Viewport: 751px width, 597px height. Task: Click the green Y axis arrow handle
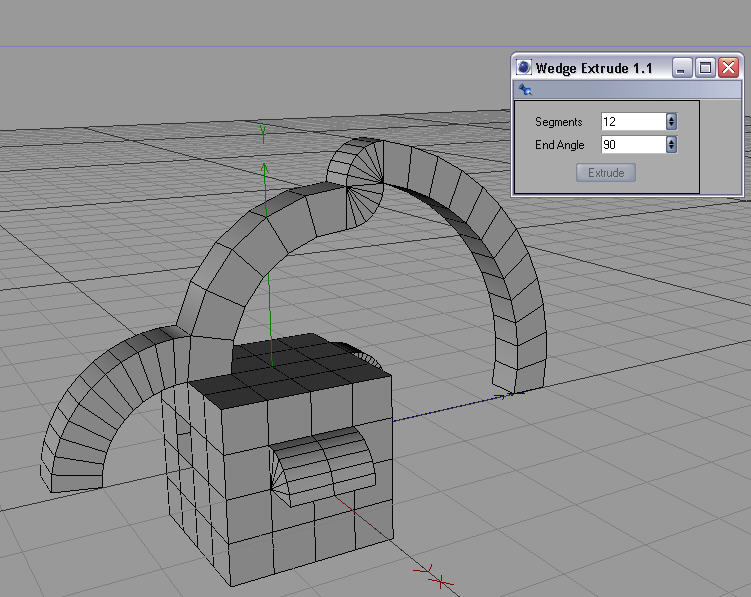click(x=263, y=166)
